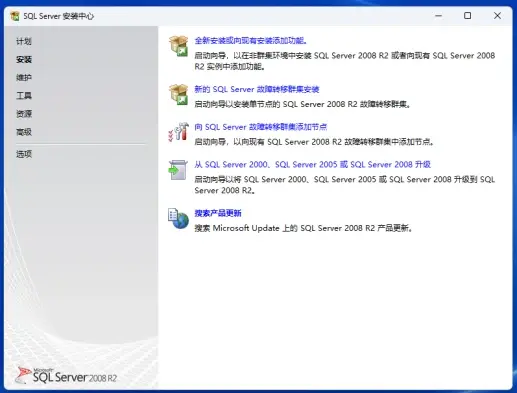517x393 pixels.
Task: Open the 全新安装或向现有安装添加功能 link
Action: (251, 41)
